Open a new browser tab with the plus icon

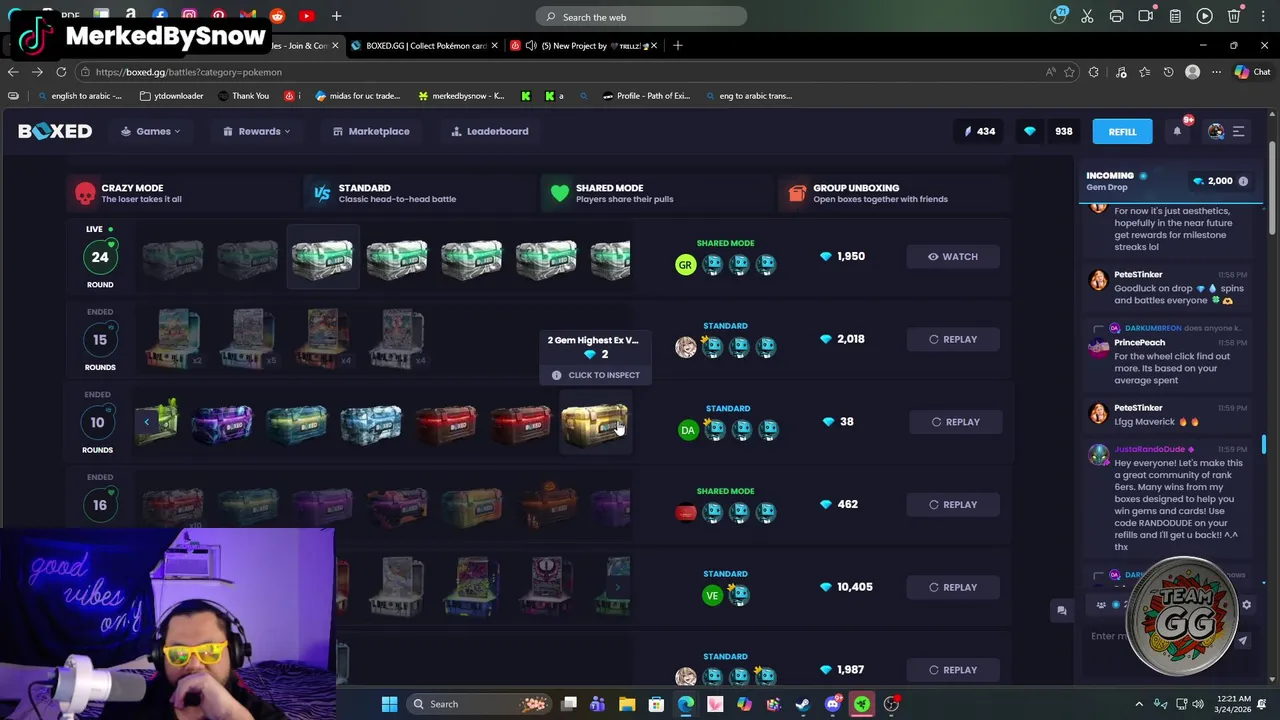pyautogui.click(x=678, y=45)
